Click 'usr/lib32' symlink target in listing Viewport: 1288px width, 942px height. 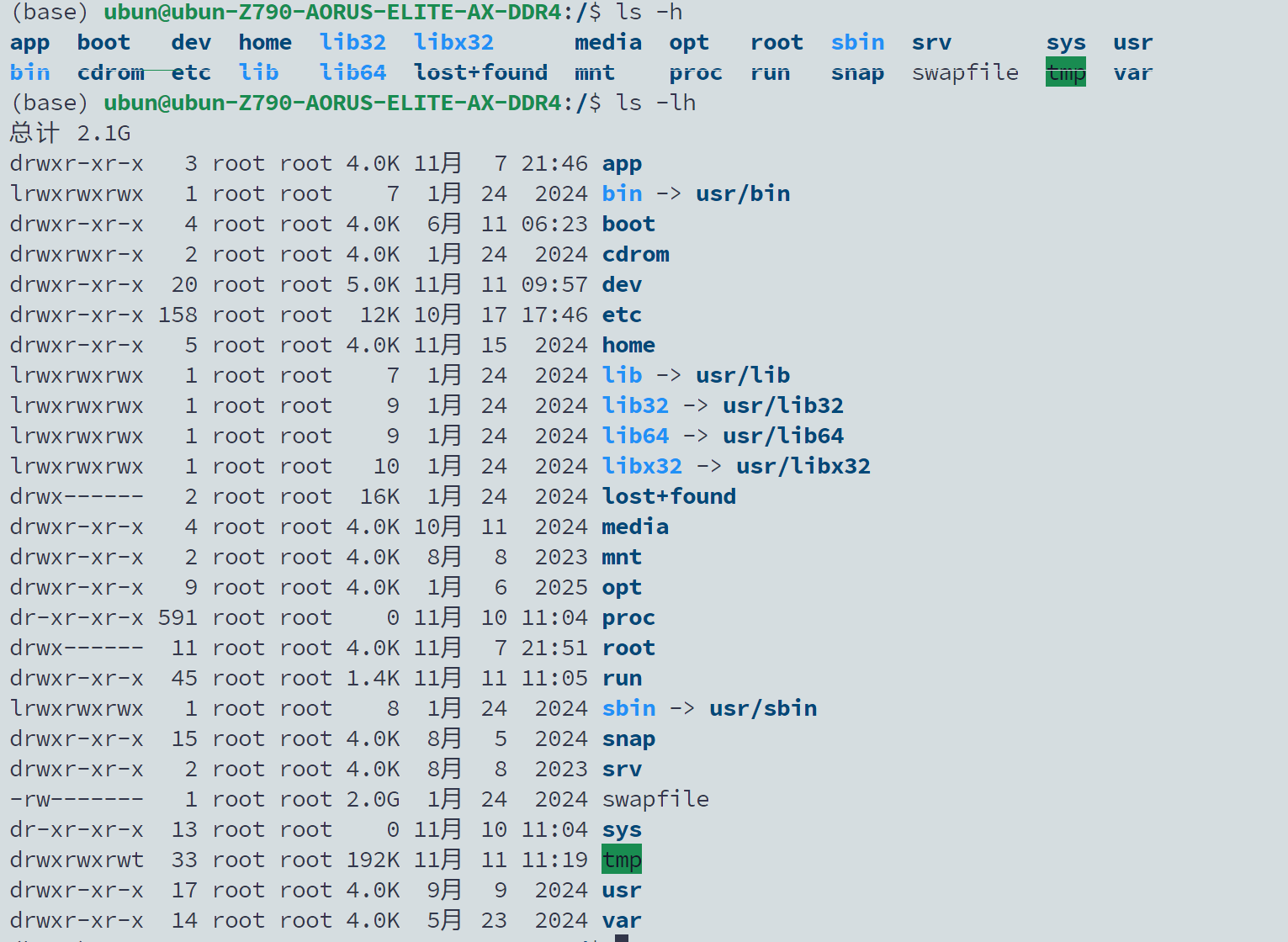coord(784,405)
